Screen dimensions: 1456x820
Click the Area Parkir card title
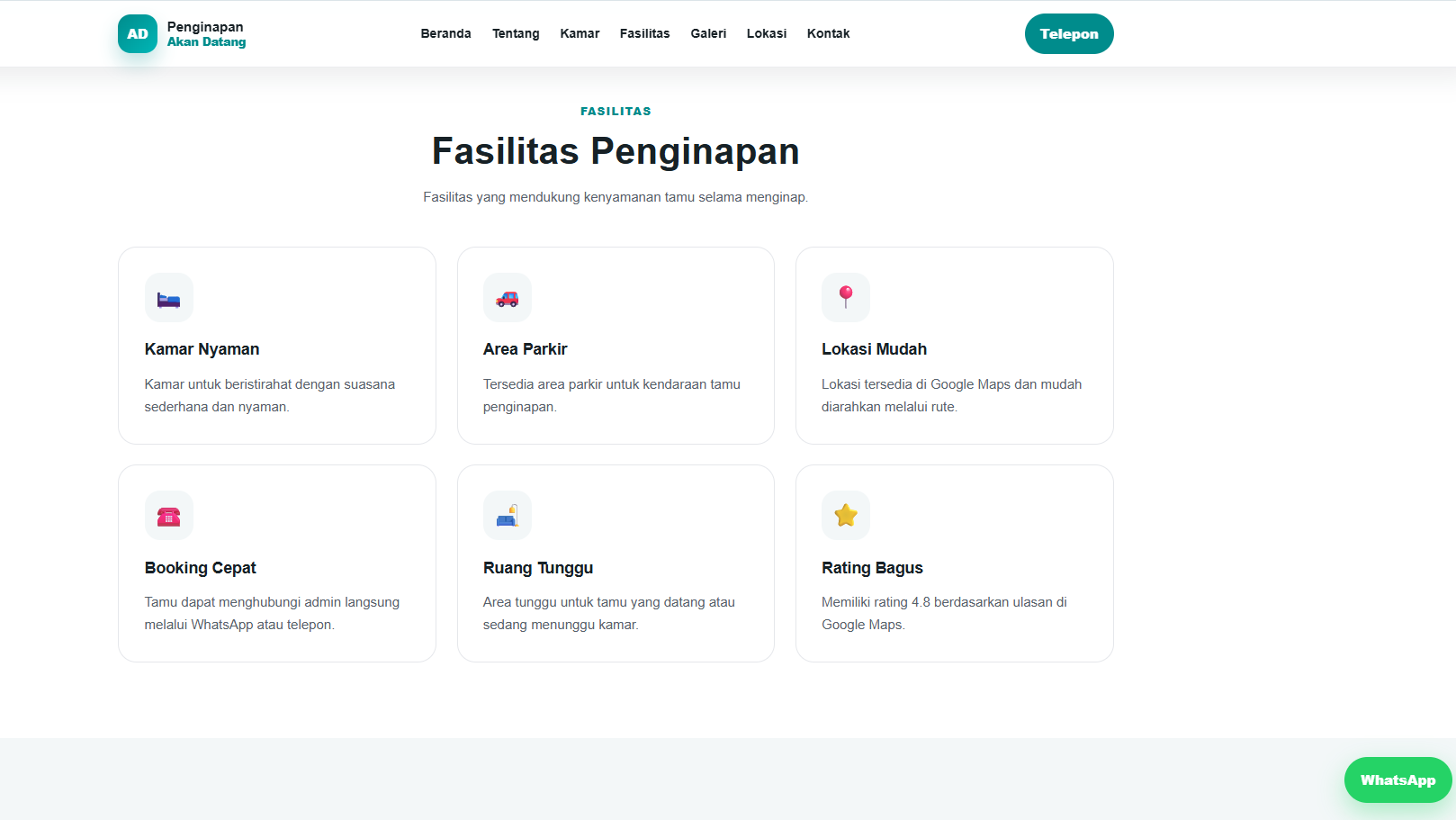(x=526, y=349)
